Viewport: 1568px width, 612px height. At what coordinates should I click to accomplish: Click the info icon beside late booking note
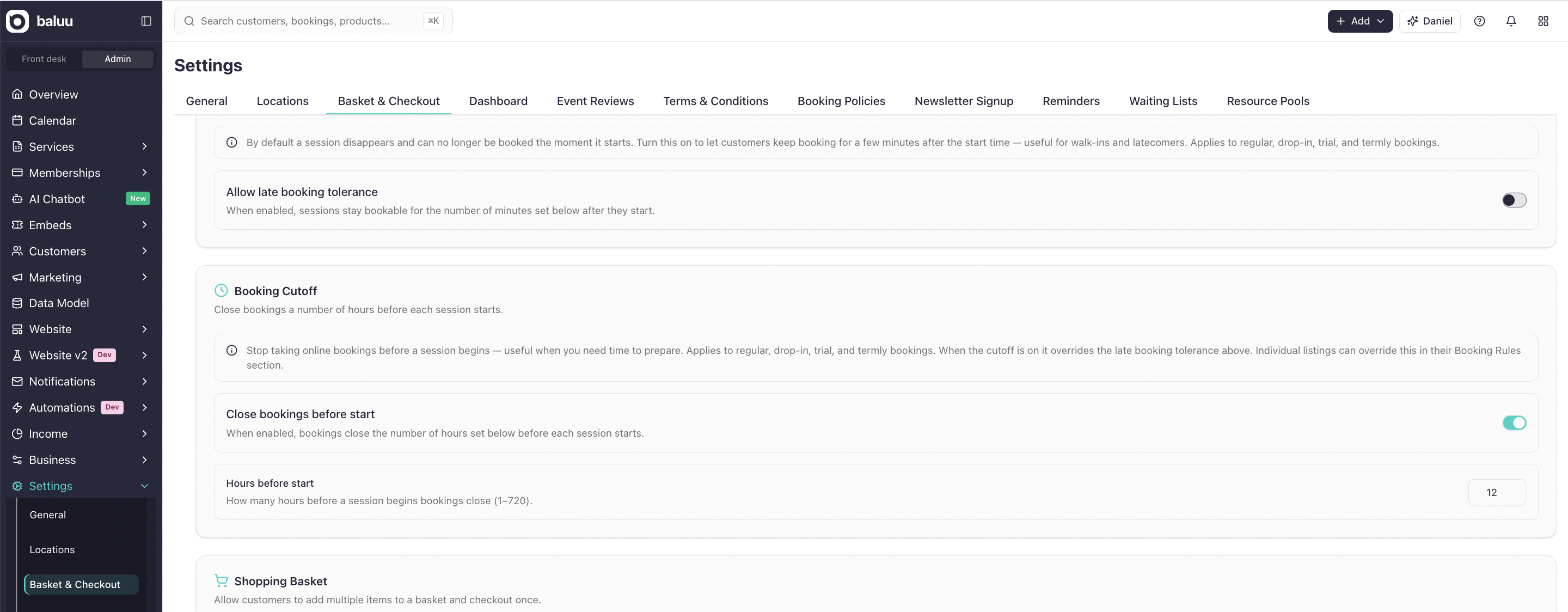click(x=232, y=143)
